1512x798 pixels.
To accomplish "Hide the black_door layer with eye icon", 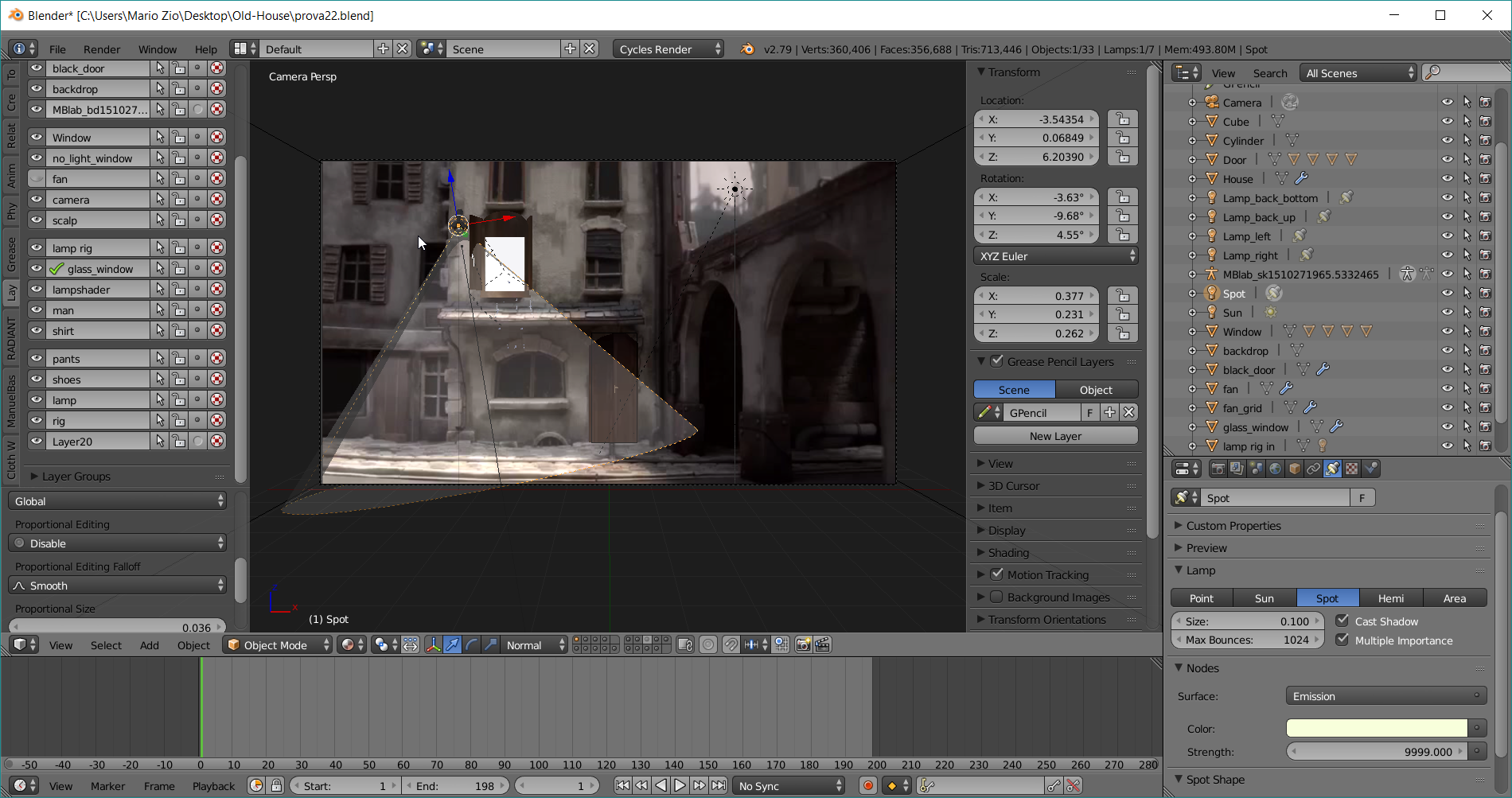I will [37, 68].
